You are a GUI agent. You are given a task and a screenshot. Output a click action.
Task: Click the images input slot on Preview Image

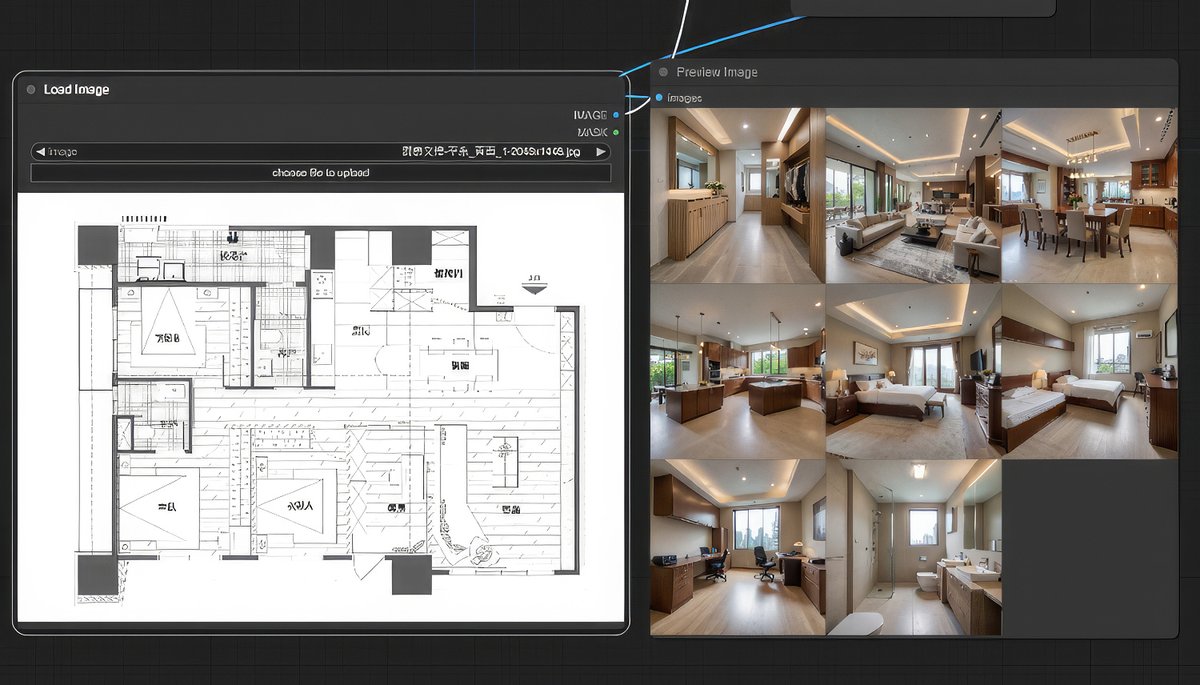click(x=657, y=97)
